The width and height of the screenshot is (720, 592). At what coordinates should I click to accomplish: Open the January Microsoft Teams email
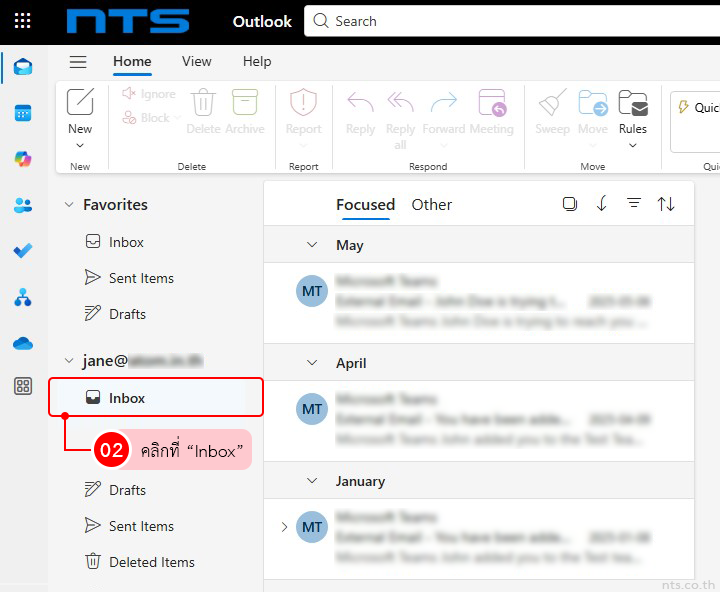478,539
